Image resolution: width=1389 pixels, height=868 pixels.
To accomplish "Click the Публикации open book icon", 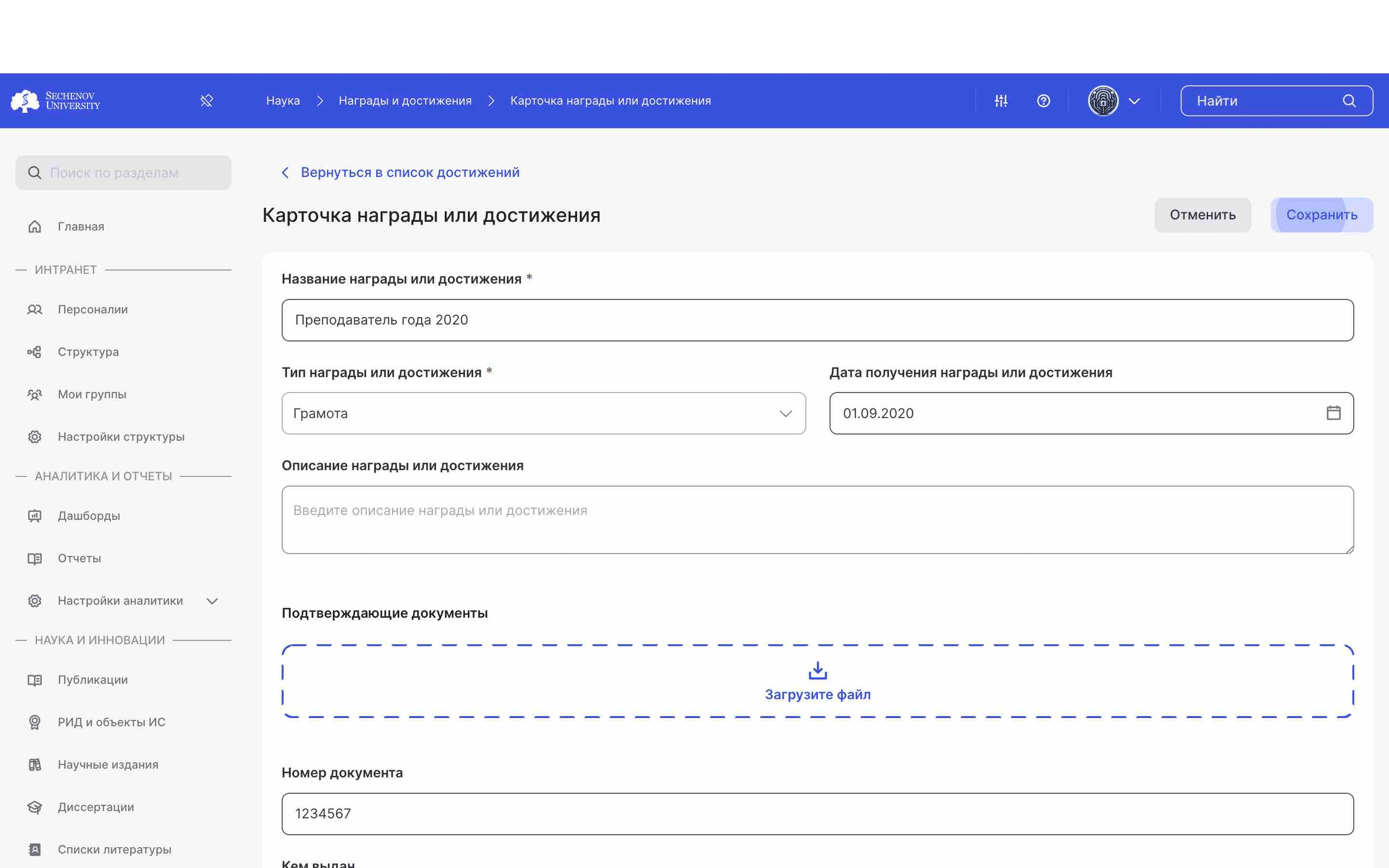I will click(x=34, y=680).
